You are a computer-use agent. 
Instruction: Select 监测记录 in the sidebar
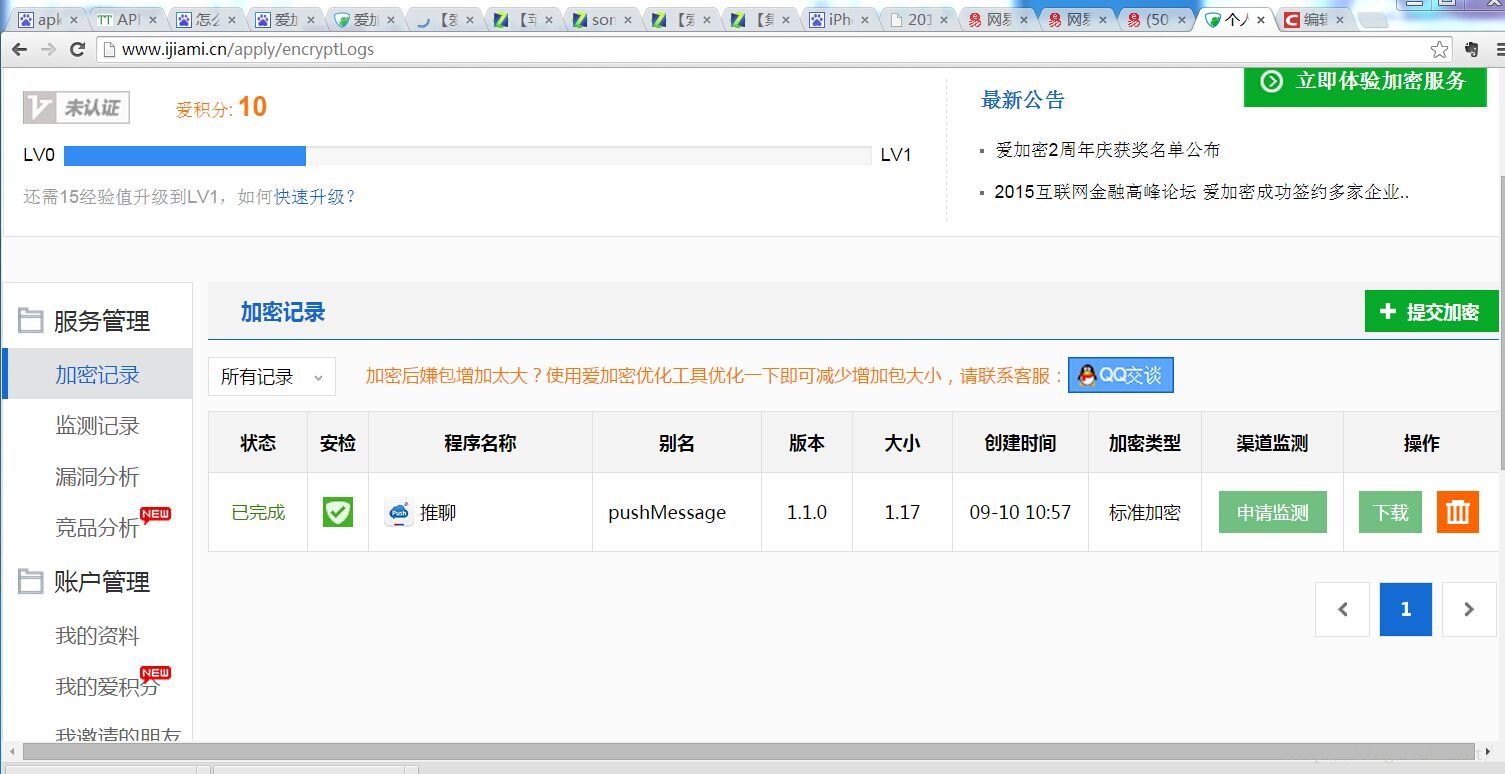click(97, 426)
